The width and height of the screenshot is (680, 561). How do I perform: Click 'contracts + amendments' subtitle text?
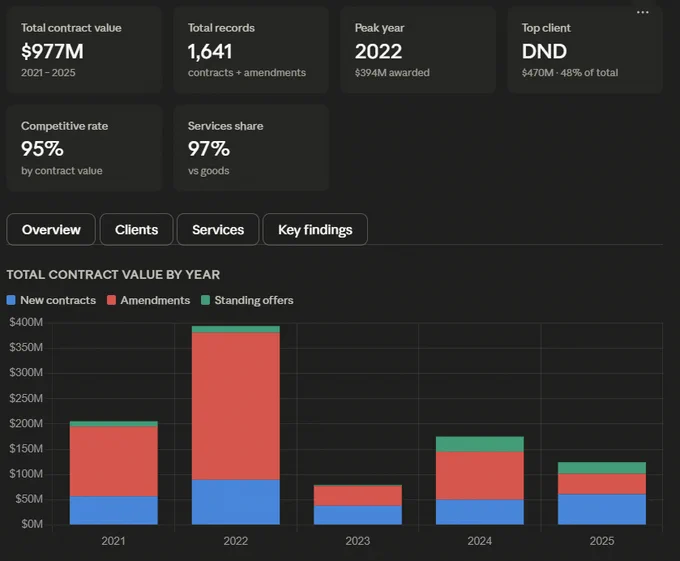[x=247, y=72]
